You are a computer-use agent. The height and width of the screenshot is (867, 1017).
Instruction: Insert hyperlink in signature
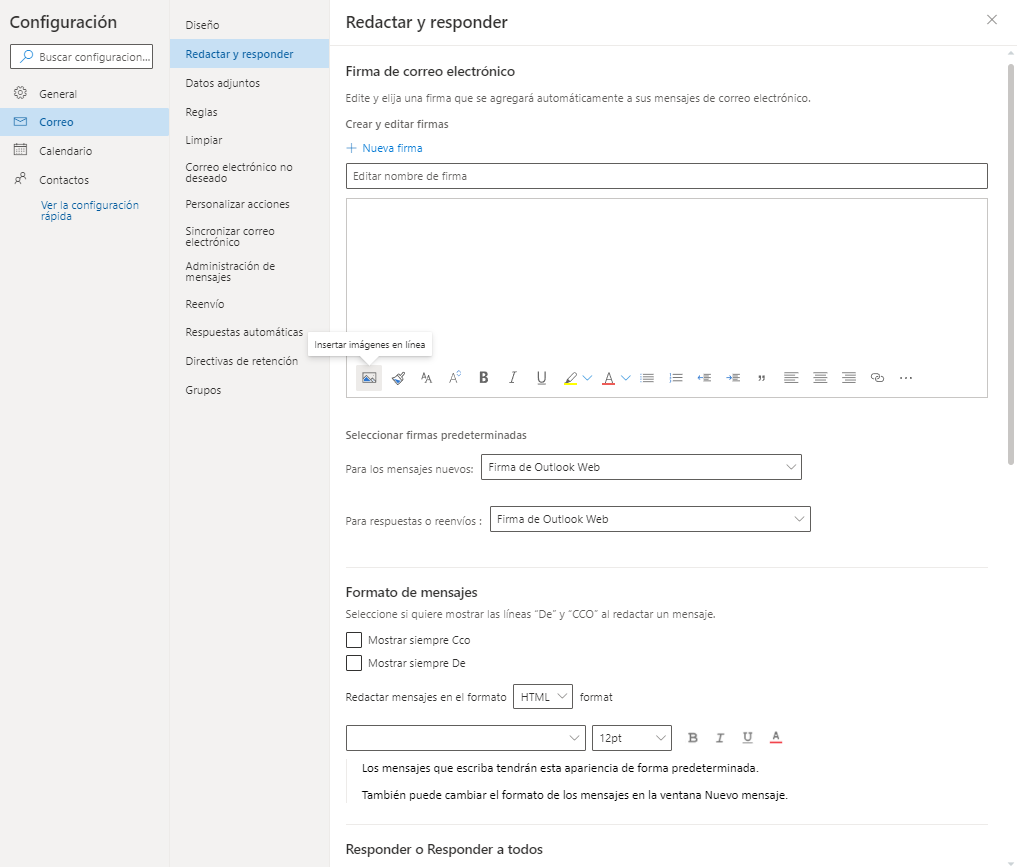[877, 377]
